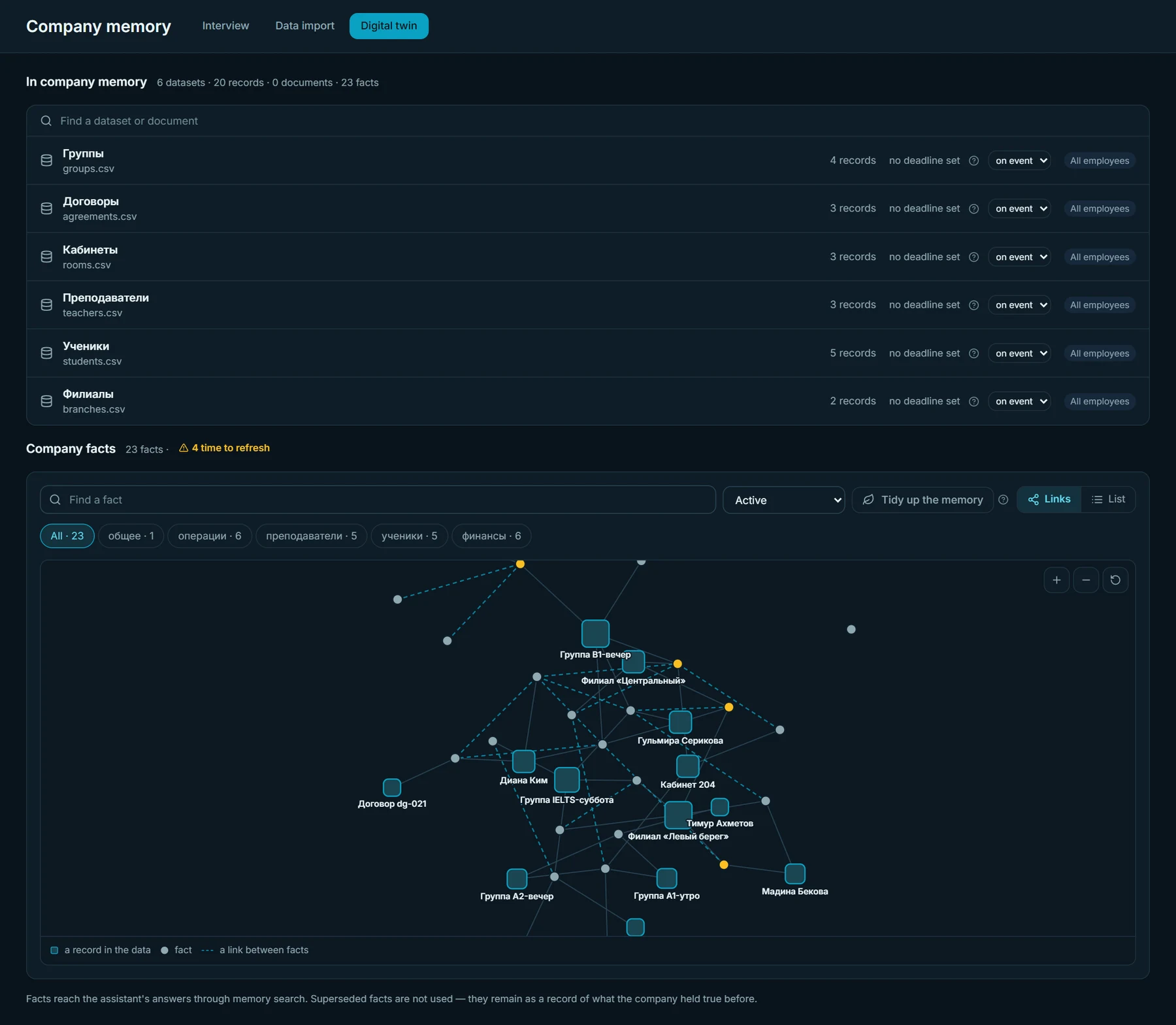Expand on event dropdown for Ученики

click(x=1019, y=353)
